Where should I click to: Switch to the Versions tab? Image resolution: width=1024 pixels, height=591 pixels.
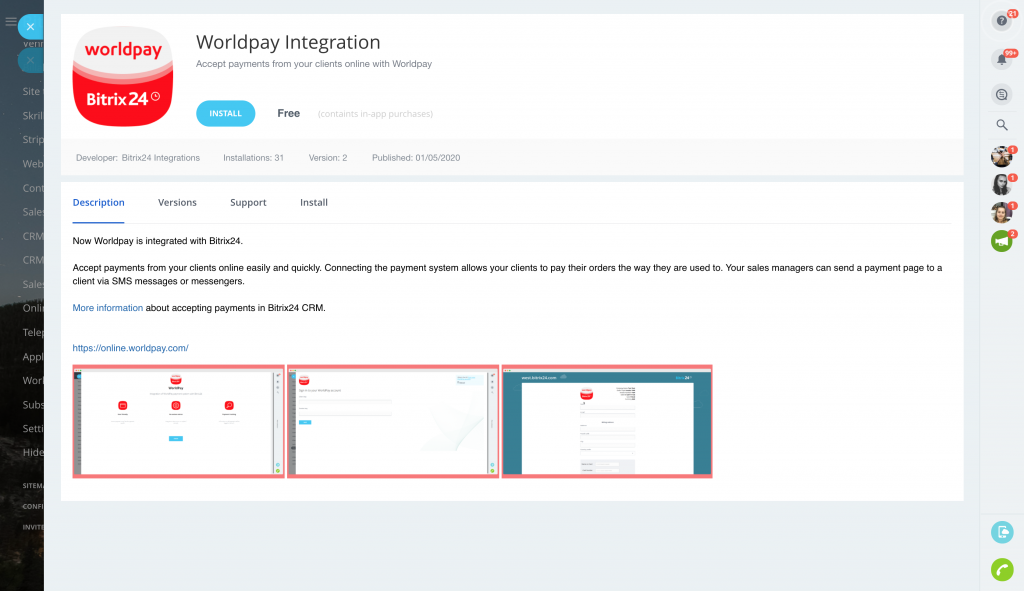[x=177, y=202]
